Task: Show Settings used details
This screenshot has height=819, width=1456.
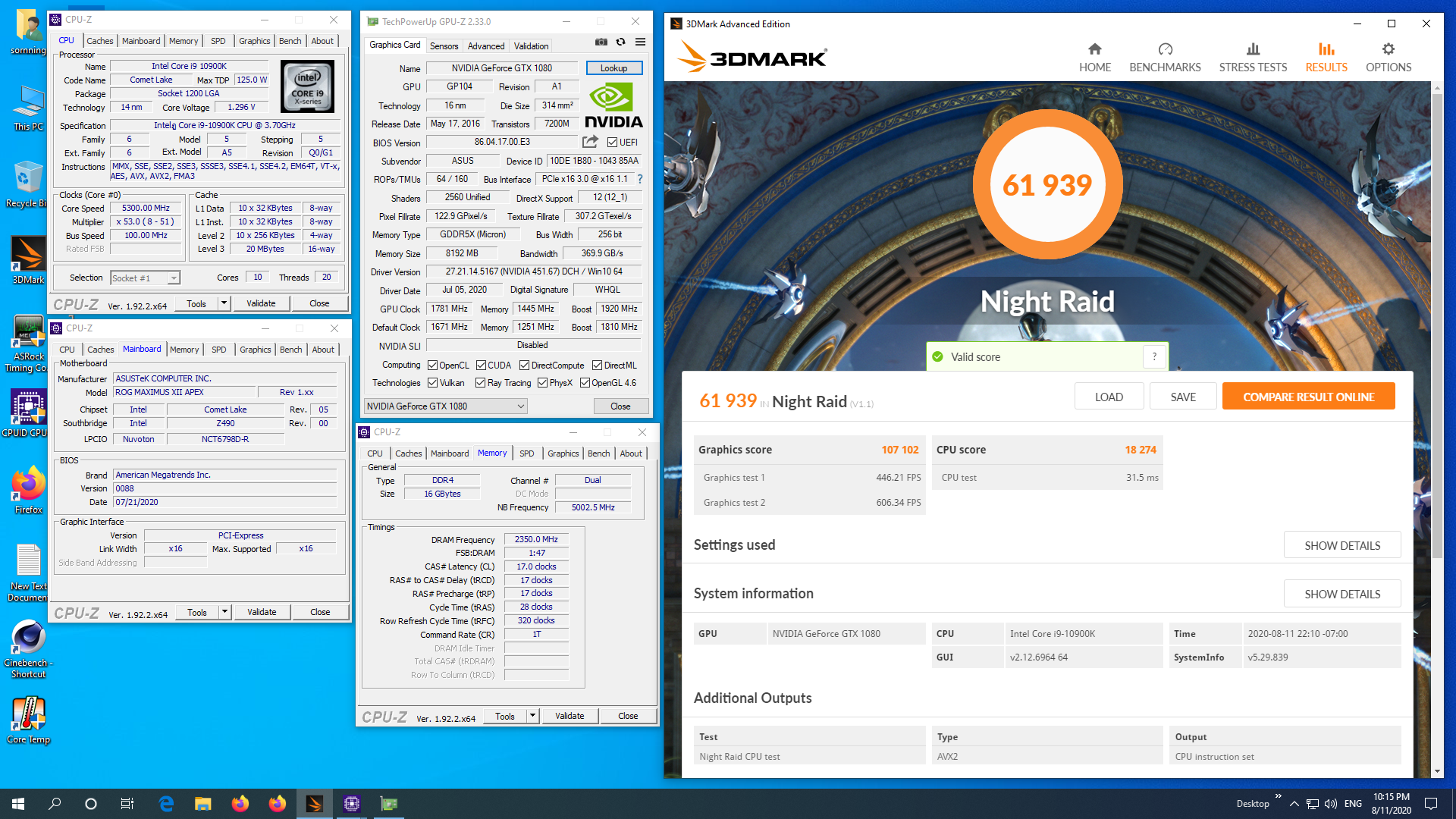Action: pyautogui.click(x=1342, y=545)
